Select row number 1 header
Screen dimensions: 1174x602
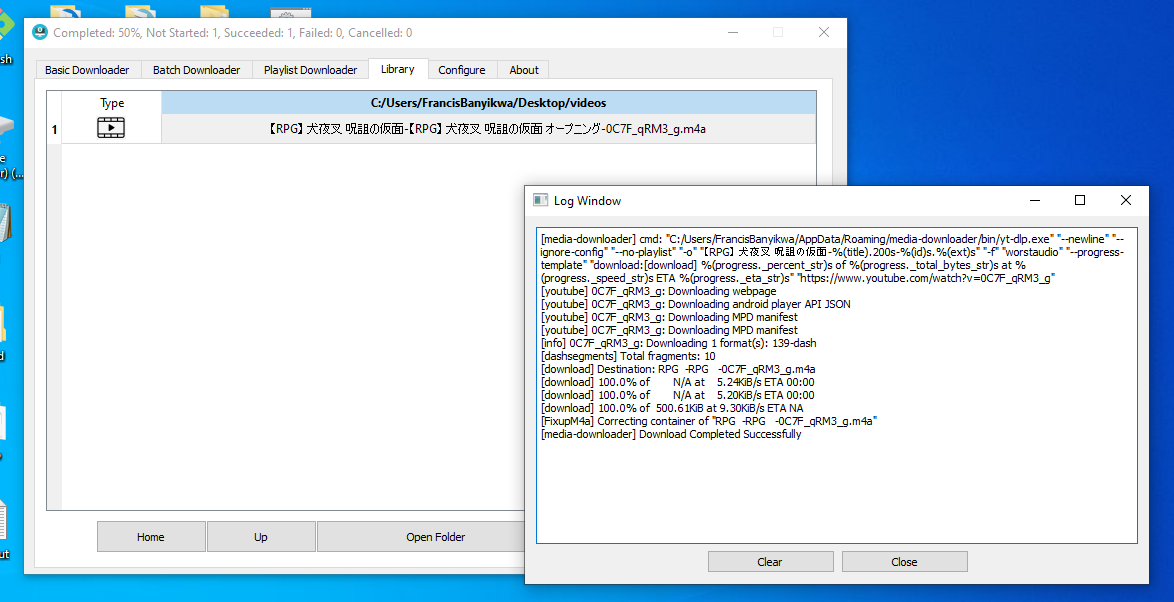[54, 129]
